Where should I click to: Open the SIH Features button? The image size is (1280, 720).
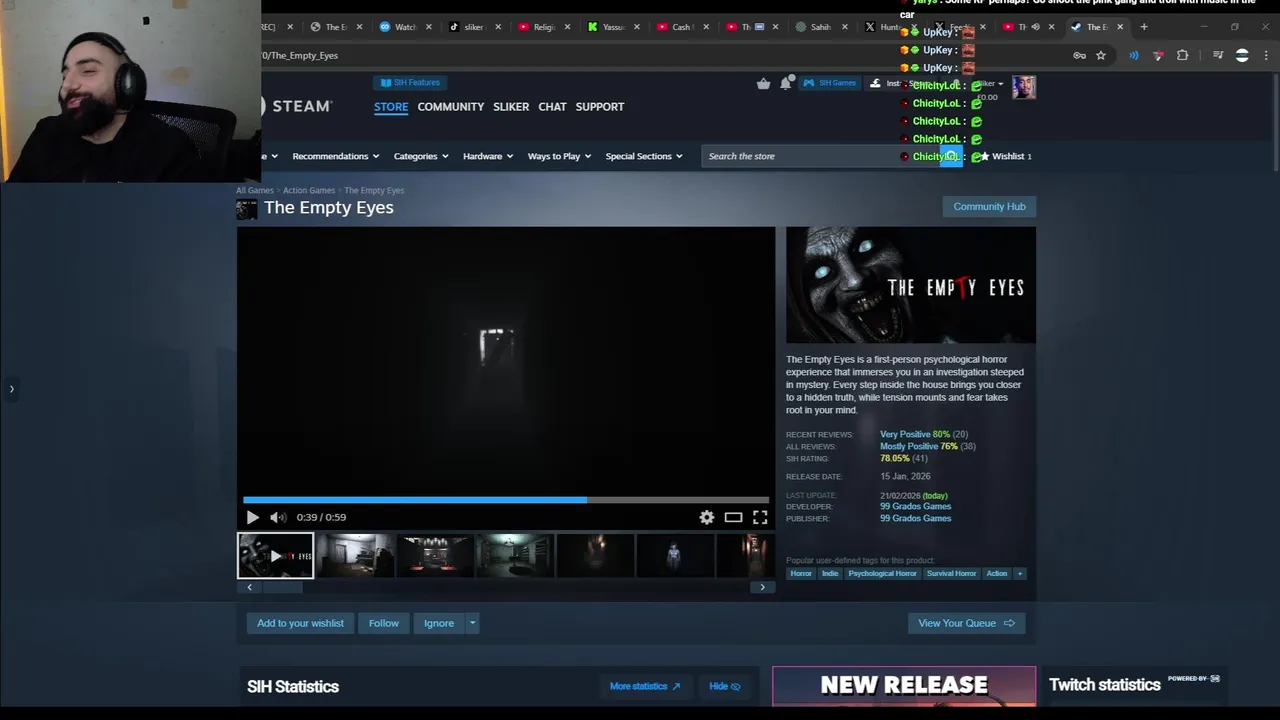click(x=410, y=82)
